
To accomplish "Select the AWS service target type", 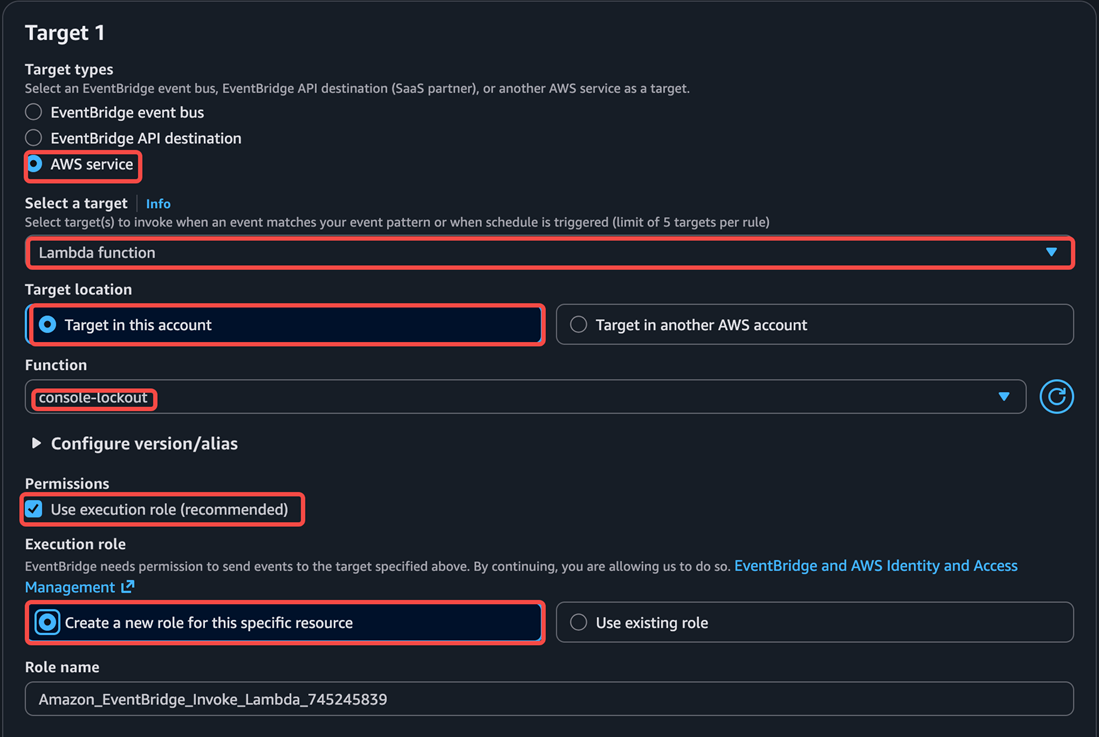I will pos(34,164).
